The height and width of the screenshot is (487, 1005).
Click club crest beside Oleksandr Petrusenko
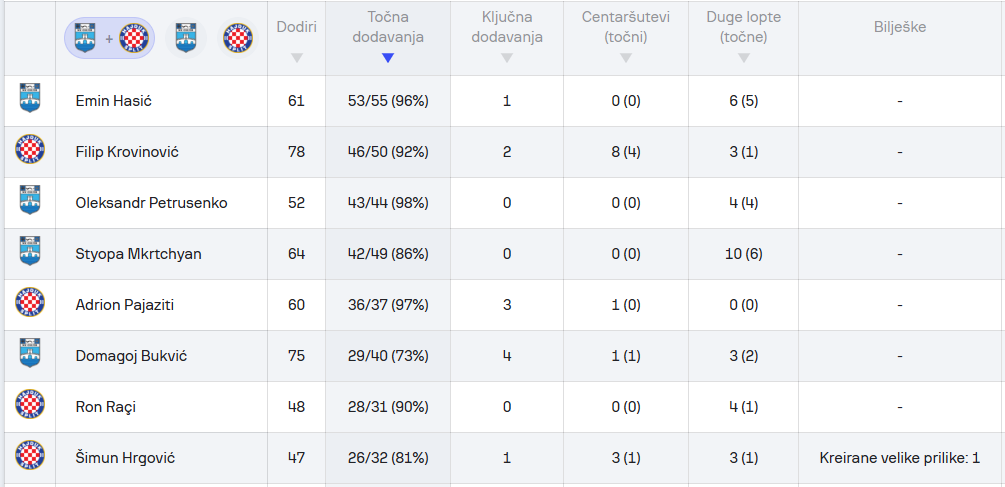(30, 200)
